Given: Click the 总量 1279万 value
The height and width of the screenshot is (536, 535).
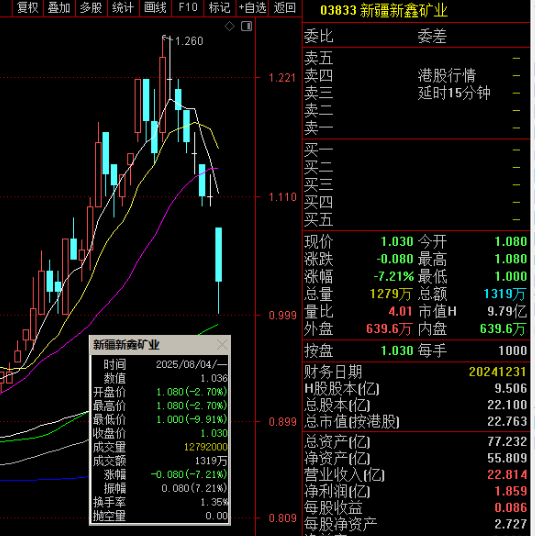Looking at the screenshot, I should coord(391,294).
